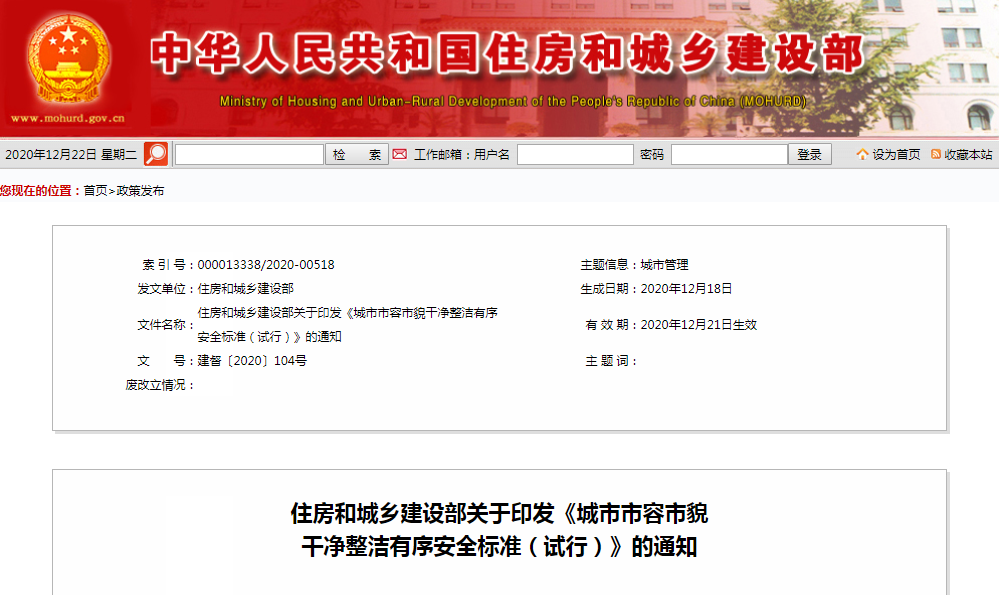Screen dimensions: 999x595
Task: Open 政策发布 in the breadcrumb
Action: click(141, 190)
